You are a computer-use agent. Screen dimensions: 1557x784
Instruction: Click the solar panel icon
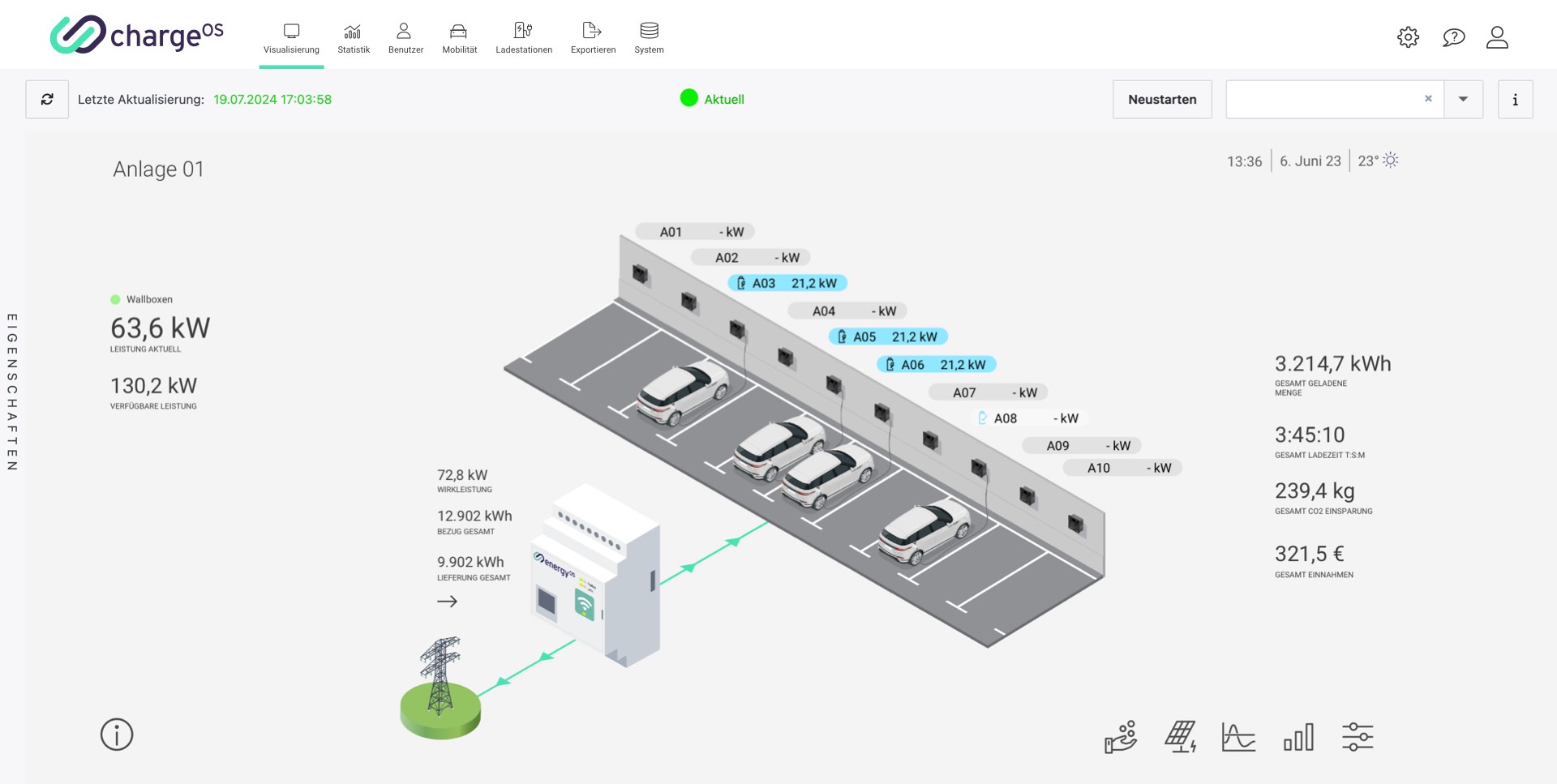tap(1180, 737)
